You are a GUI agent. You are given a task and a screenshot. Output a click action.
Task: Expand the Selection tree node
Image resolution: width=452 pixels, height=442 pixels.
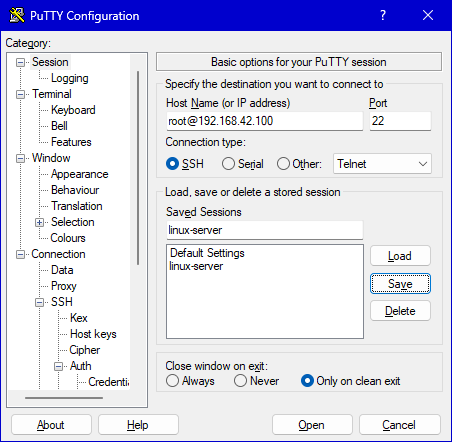[39, 222]
